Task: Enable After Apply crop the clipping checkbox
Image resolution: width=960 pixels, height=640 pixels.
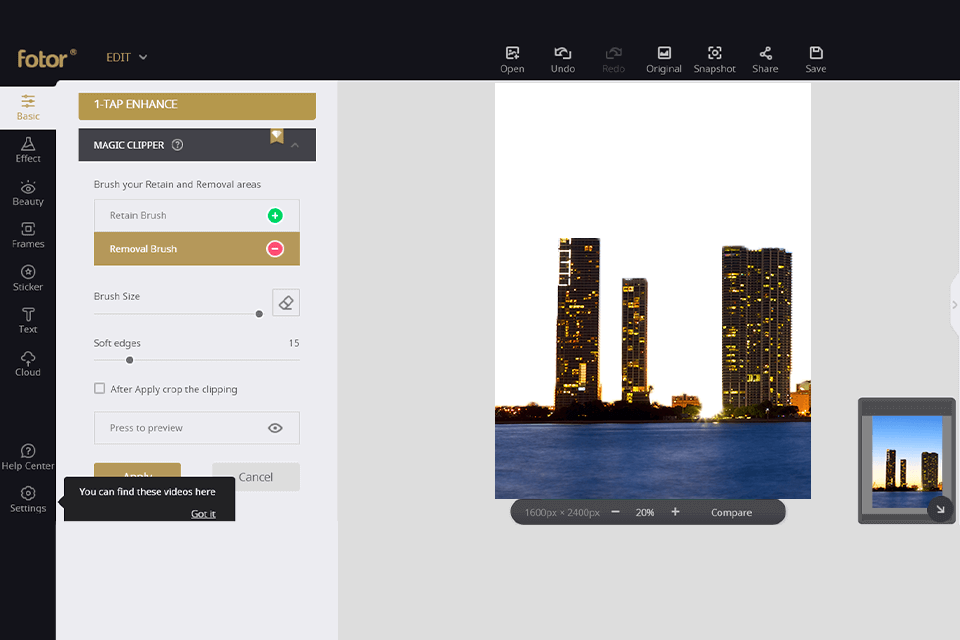Action: [99, 389]
